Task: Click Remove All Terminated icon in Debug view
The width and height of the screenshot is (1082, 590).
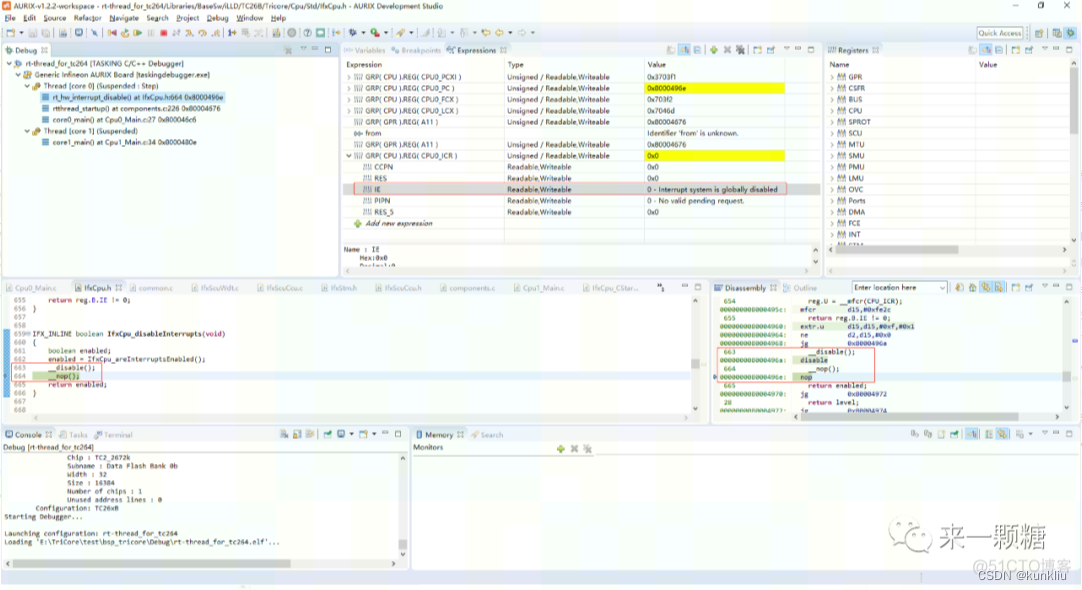Action: 288,50
